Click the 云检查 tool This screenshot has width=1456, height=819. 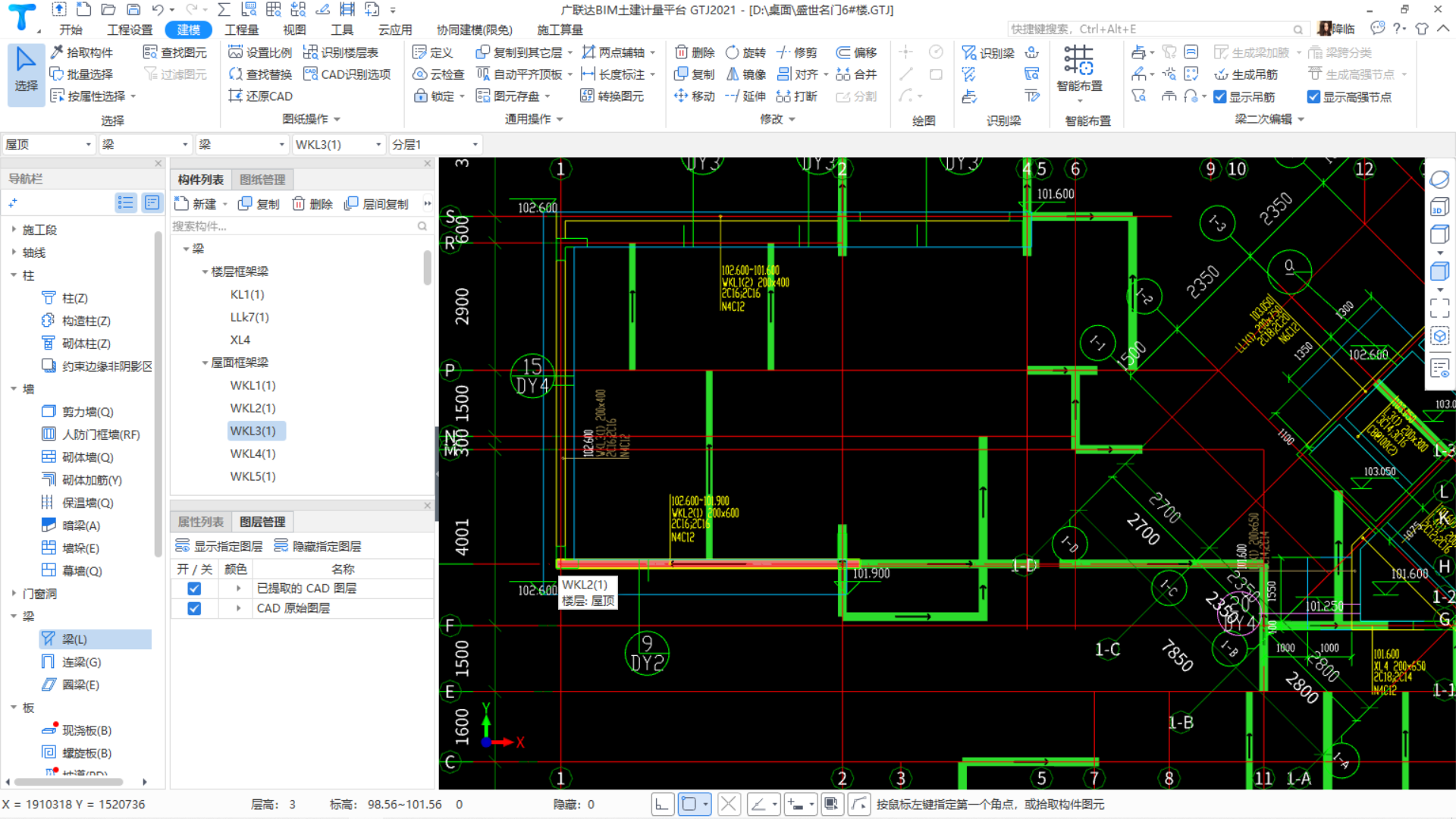coord(438,74)
